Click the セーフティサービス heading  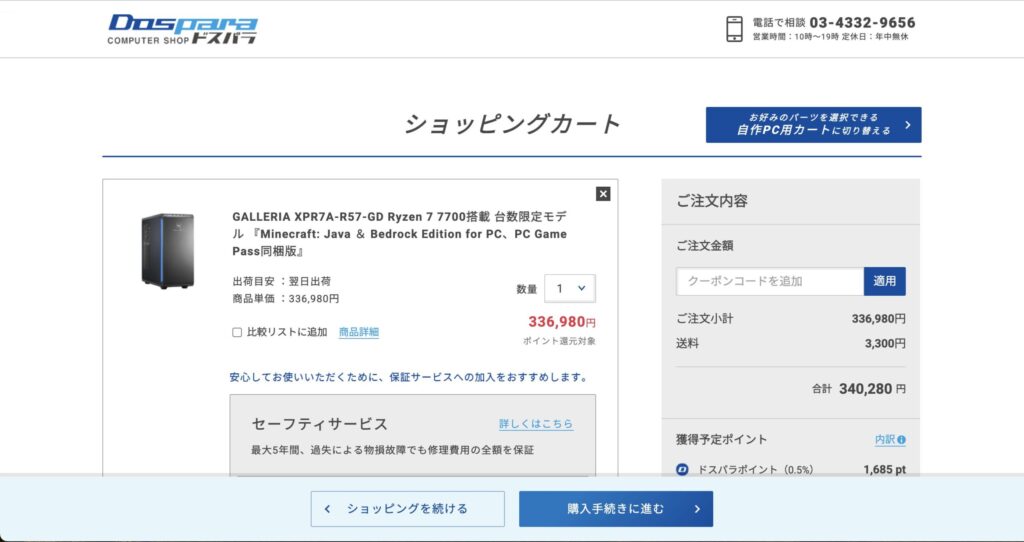point(319,424)
